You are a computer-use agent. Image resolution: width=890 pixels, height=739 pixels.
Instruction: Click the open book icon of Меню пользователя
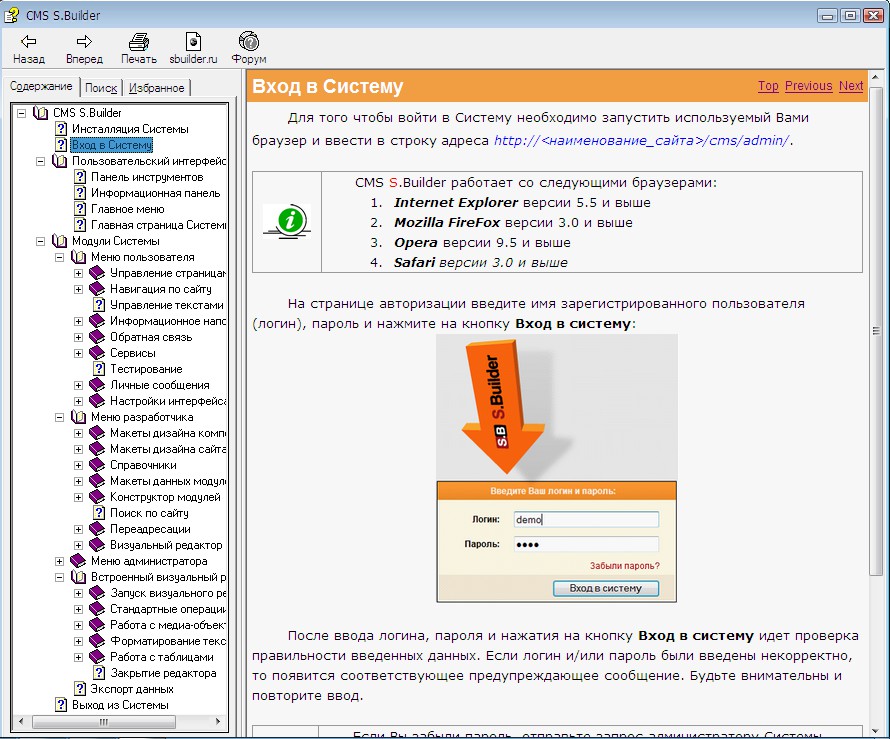click(78, 257)
